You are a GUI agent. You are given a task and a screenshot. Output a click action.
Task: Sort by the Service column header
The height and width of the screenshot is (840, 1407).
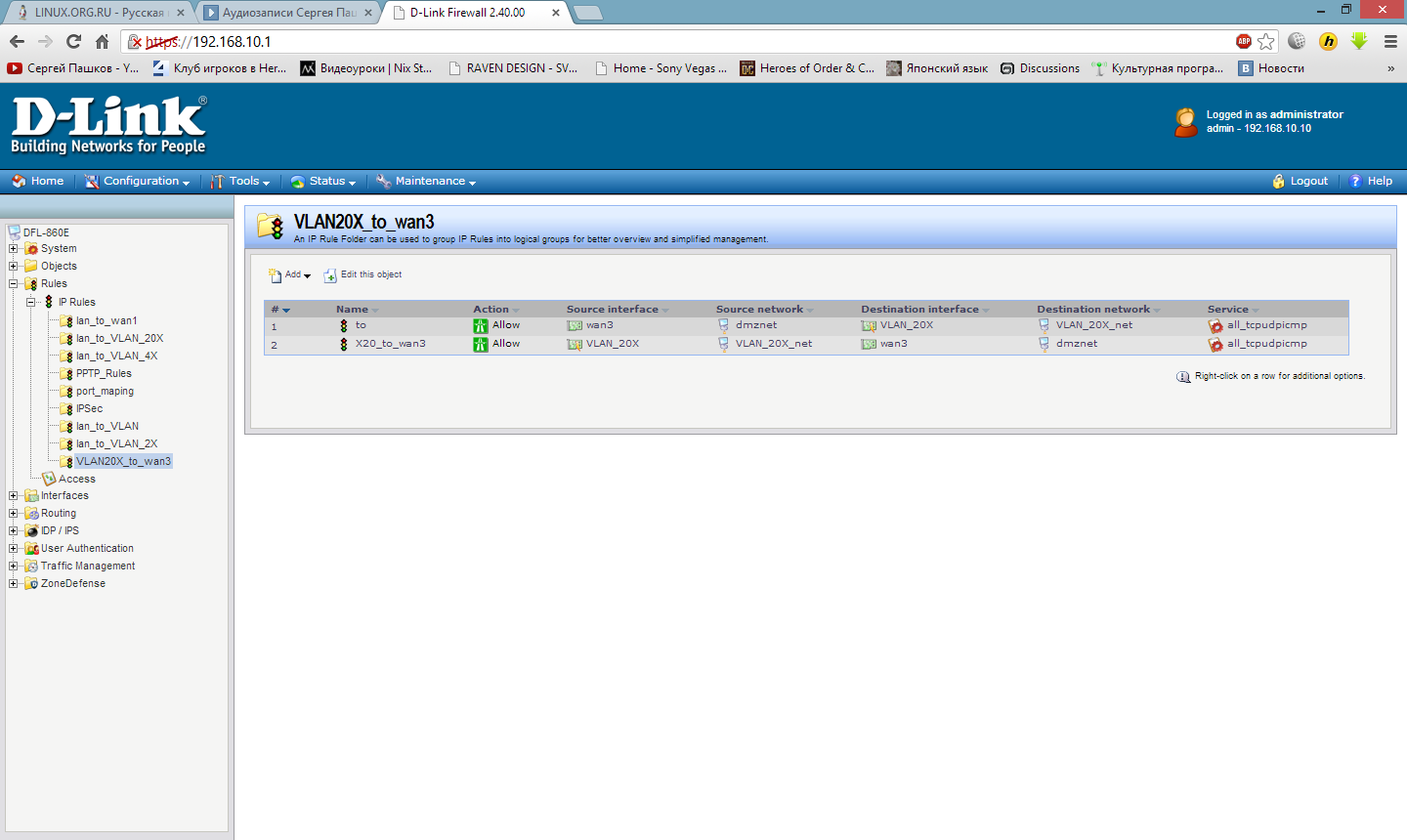tap(1227, 310)
